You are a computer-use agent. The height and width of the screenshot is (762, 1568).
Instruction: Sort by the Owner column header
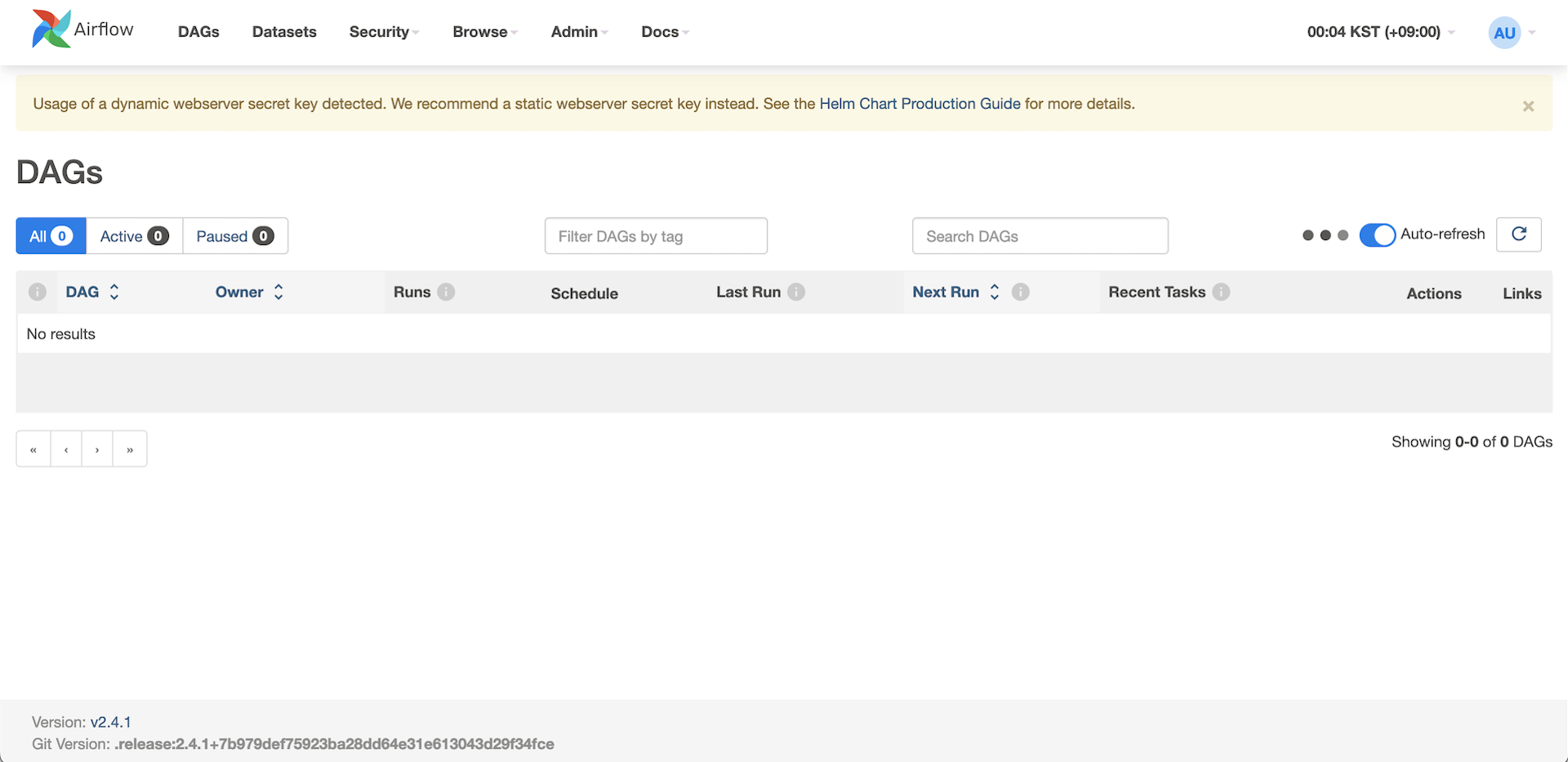coord(239,292)
